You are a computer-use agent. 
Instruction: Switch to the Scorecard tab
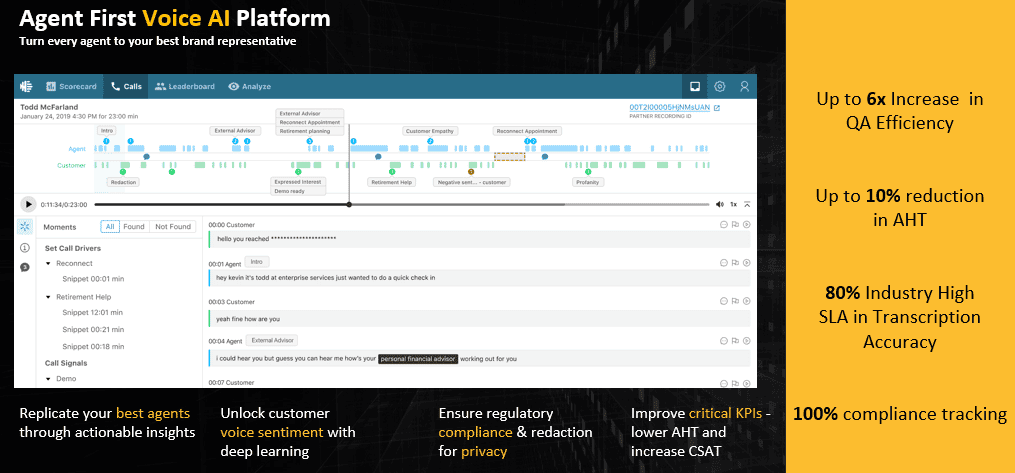coord(71,87)
